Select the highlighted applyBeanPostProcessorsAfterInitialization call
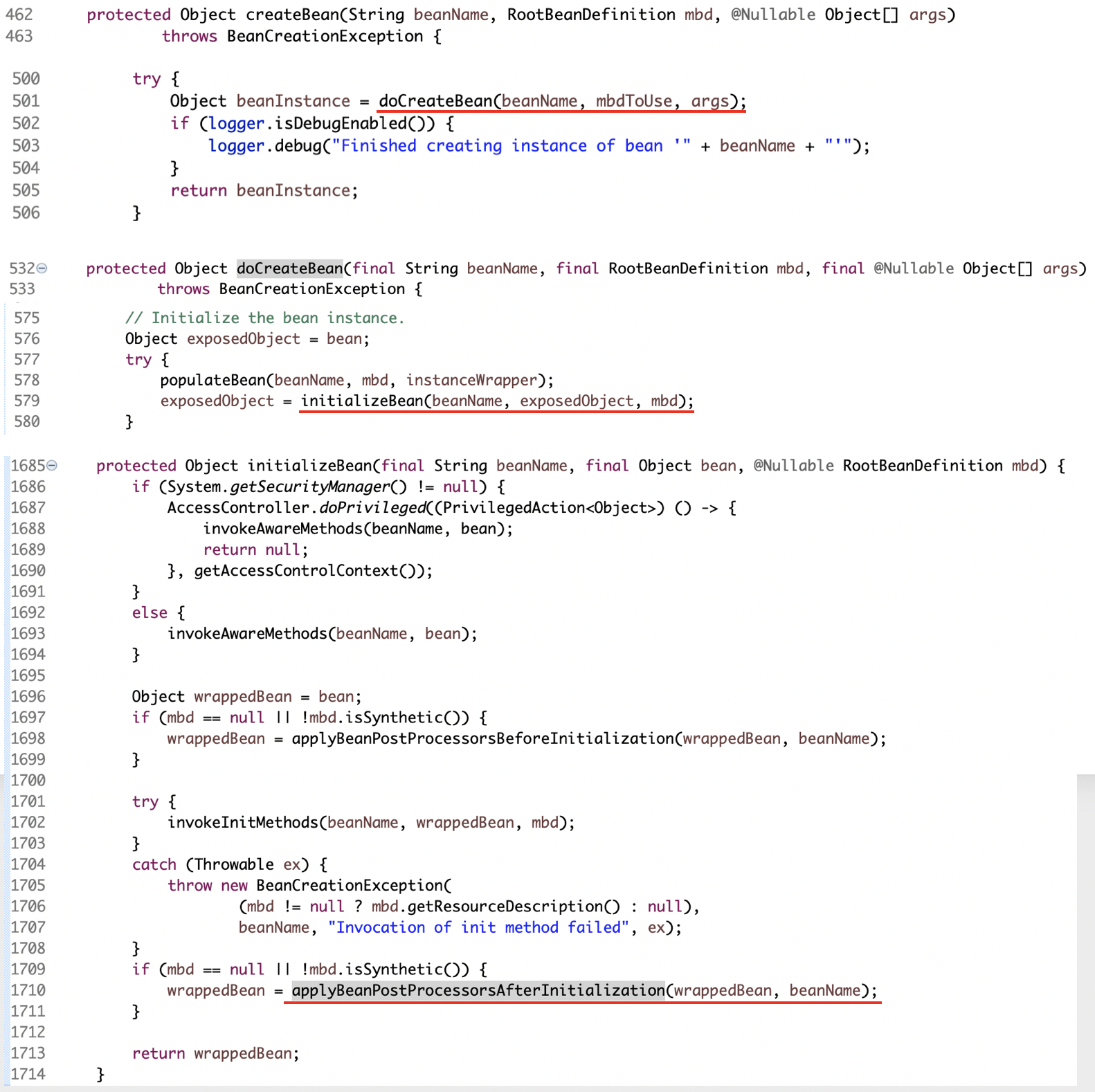 click(x=478, y=990)
